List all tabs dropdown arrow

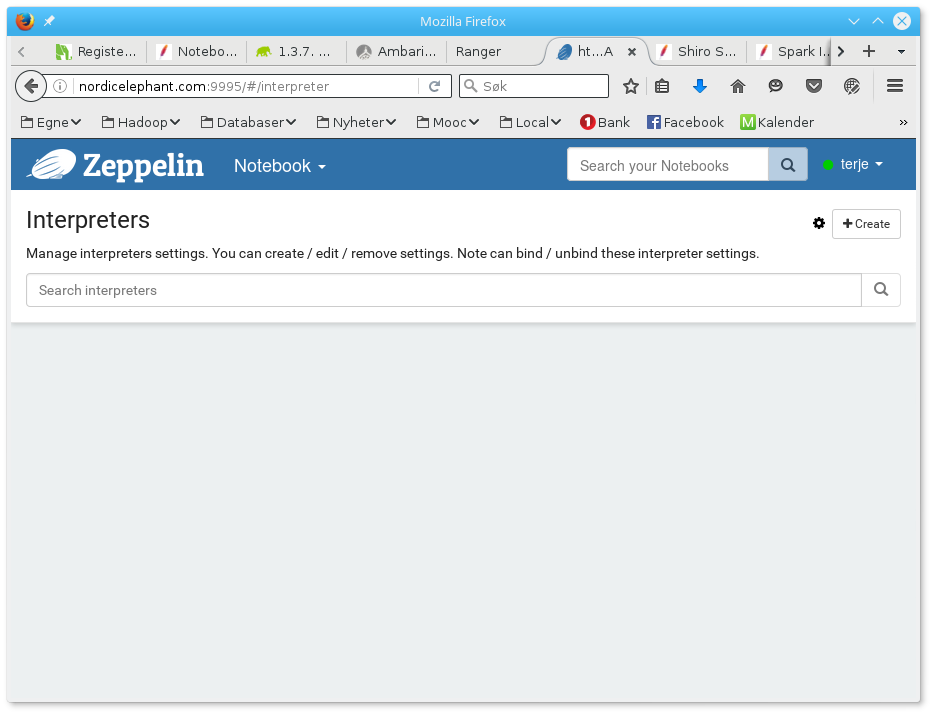point(901,52)
